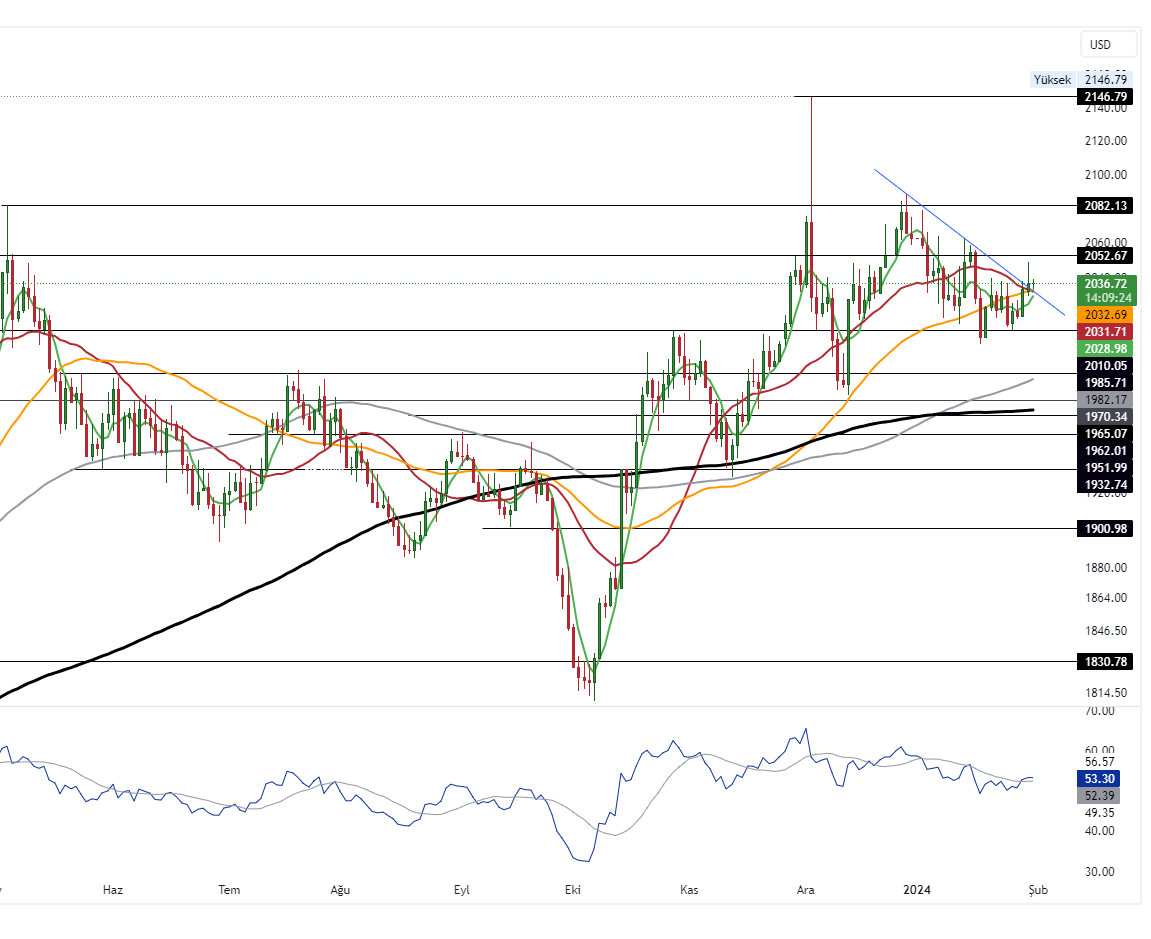Click the gray 52.39 RSI average label
This screenshot has width=1151, height=939.
tap(1099, 796)
